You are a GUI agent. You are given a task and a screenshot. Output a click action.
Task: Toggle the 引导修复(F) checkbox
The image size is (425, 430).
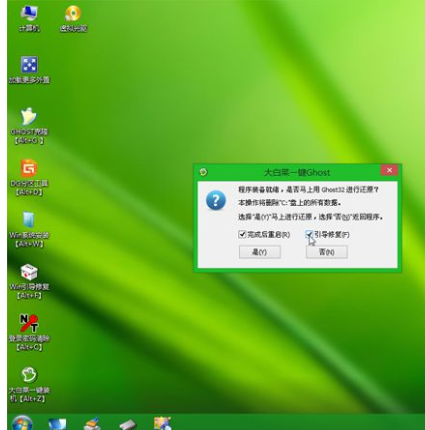(309, 234)
